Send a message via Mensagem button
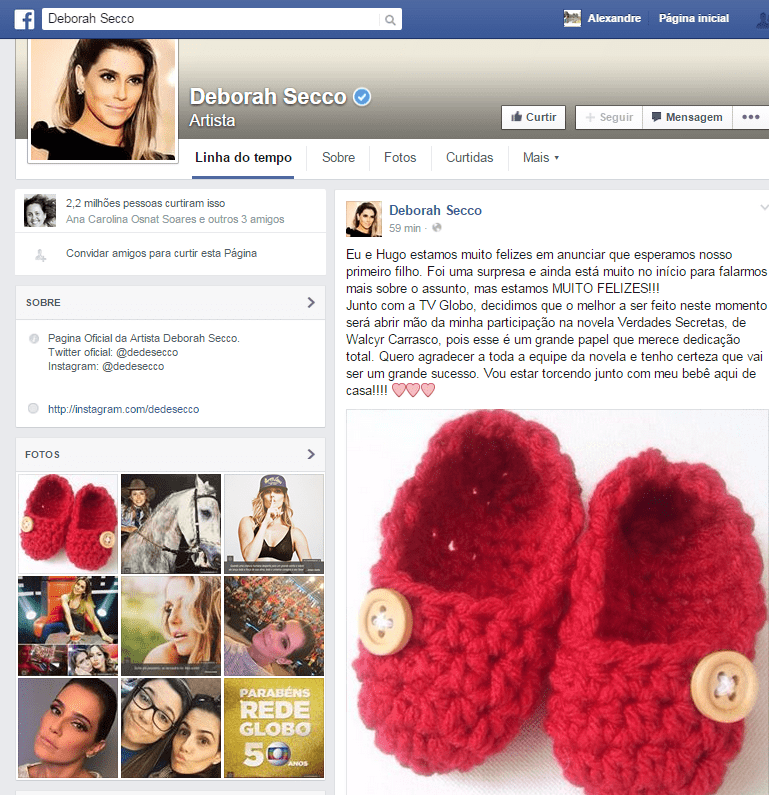This screenshot has width=769, height=795. (687, 117)
